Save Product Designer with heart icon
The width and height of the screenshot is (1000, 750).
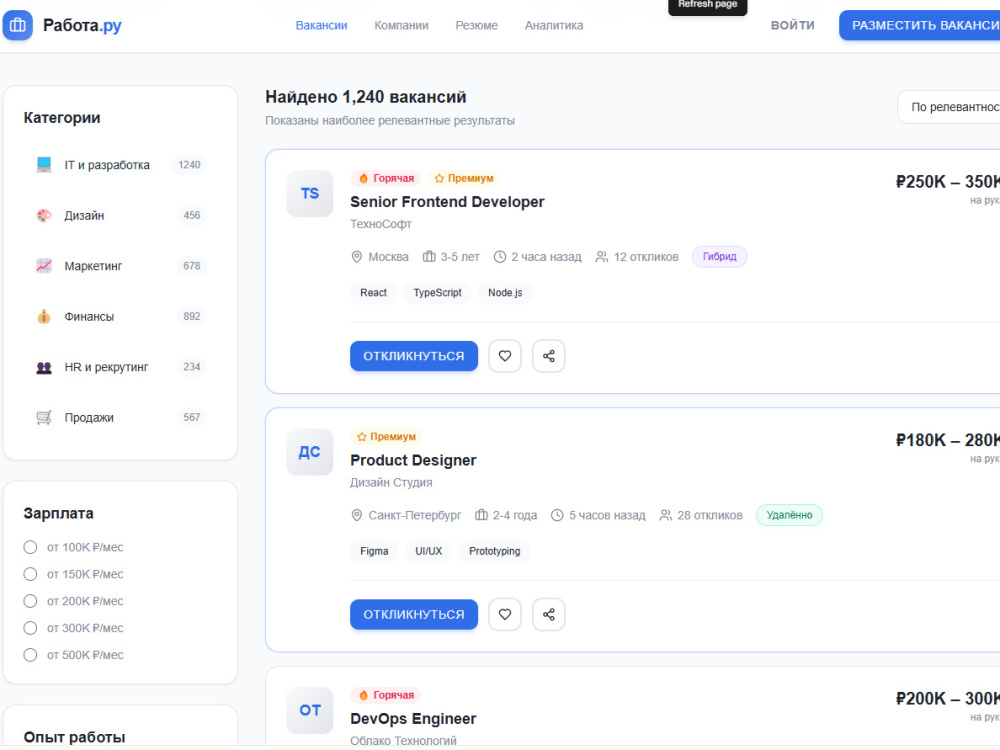click(x=505, y=614)
